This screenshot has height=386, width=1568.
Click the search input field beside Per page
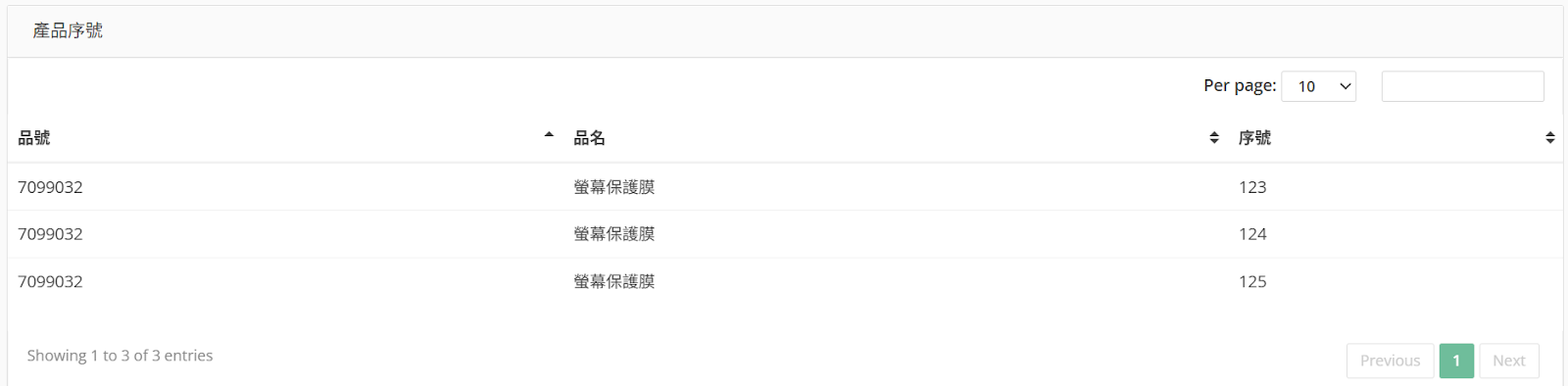tap(1462, 86)
